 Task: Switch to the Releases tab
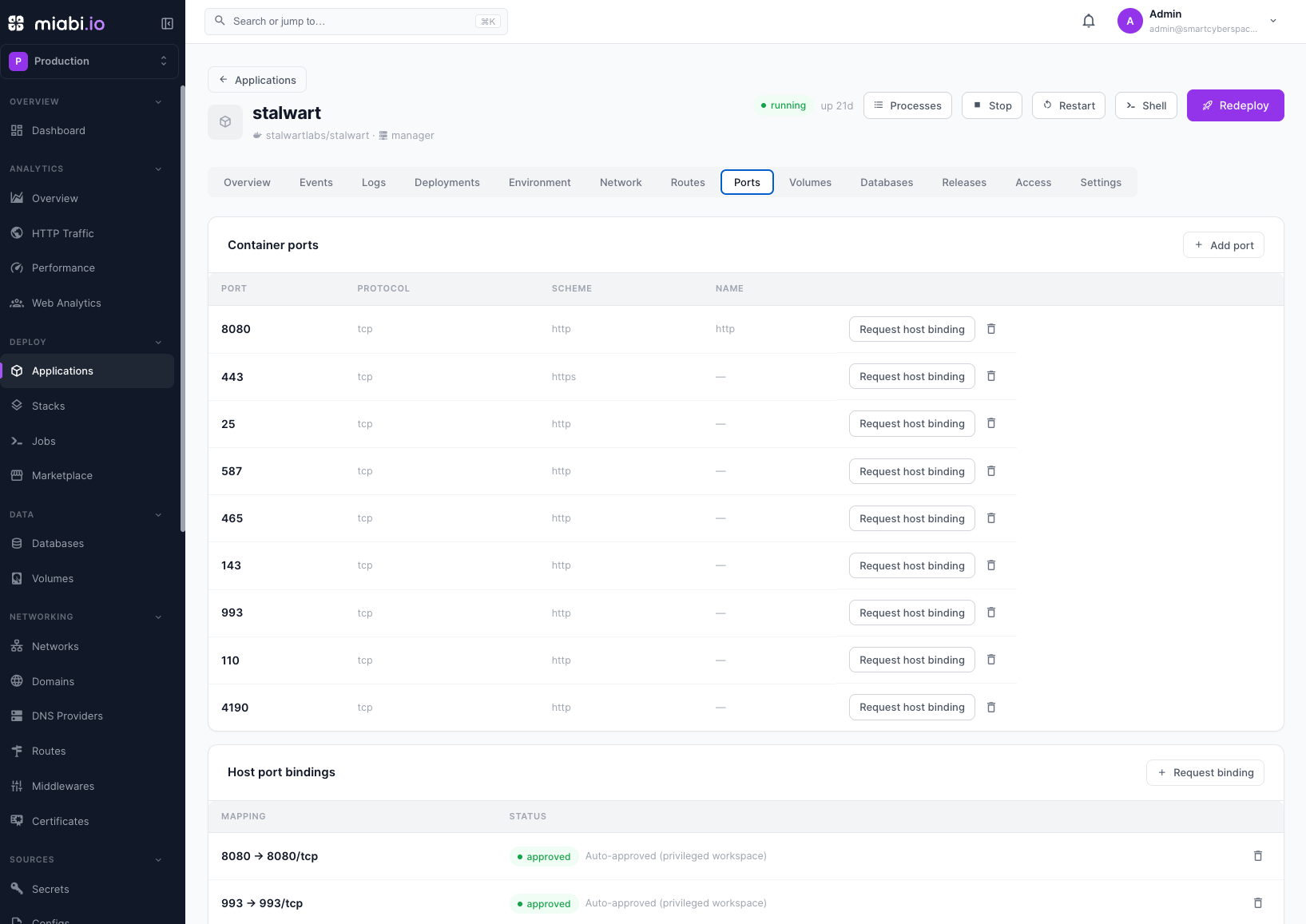click(964, 183)
